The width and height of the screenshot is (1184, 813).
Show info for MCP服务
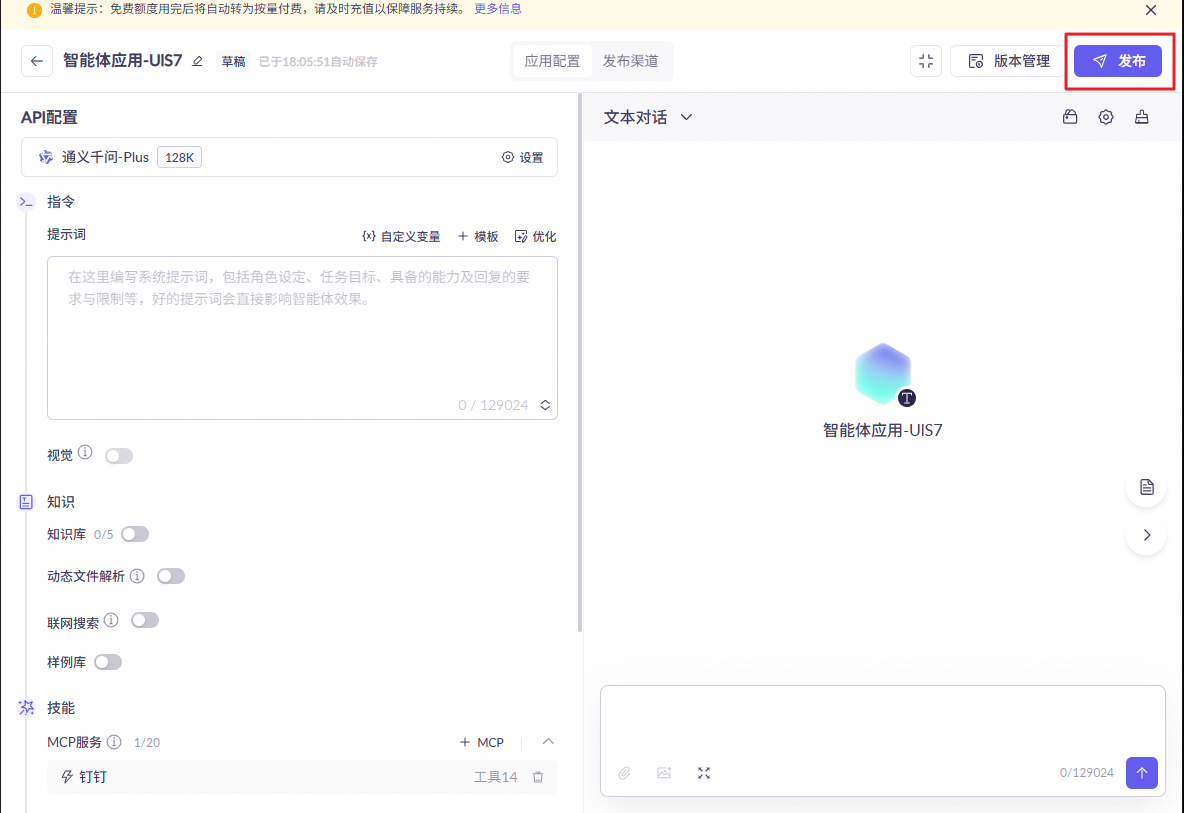pos(114,742)
